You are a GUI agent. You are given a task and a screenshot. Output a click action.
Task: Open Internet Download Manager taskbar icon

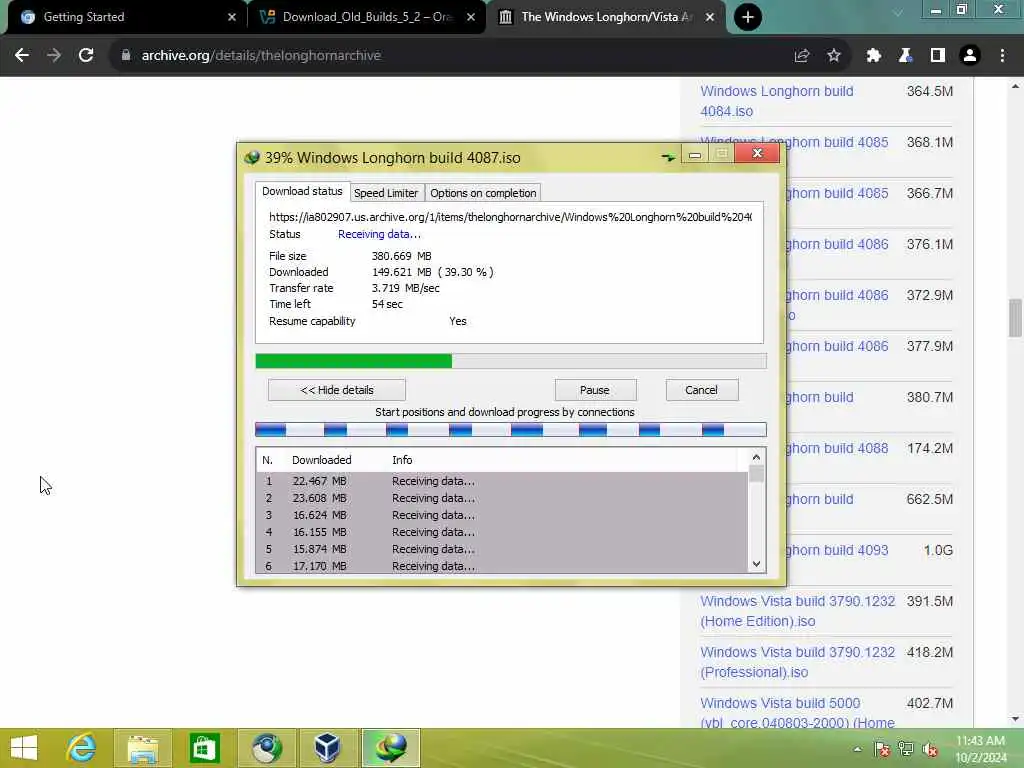click(391, 748)
